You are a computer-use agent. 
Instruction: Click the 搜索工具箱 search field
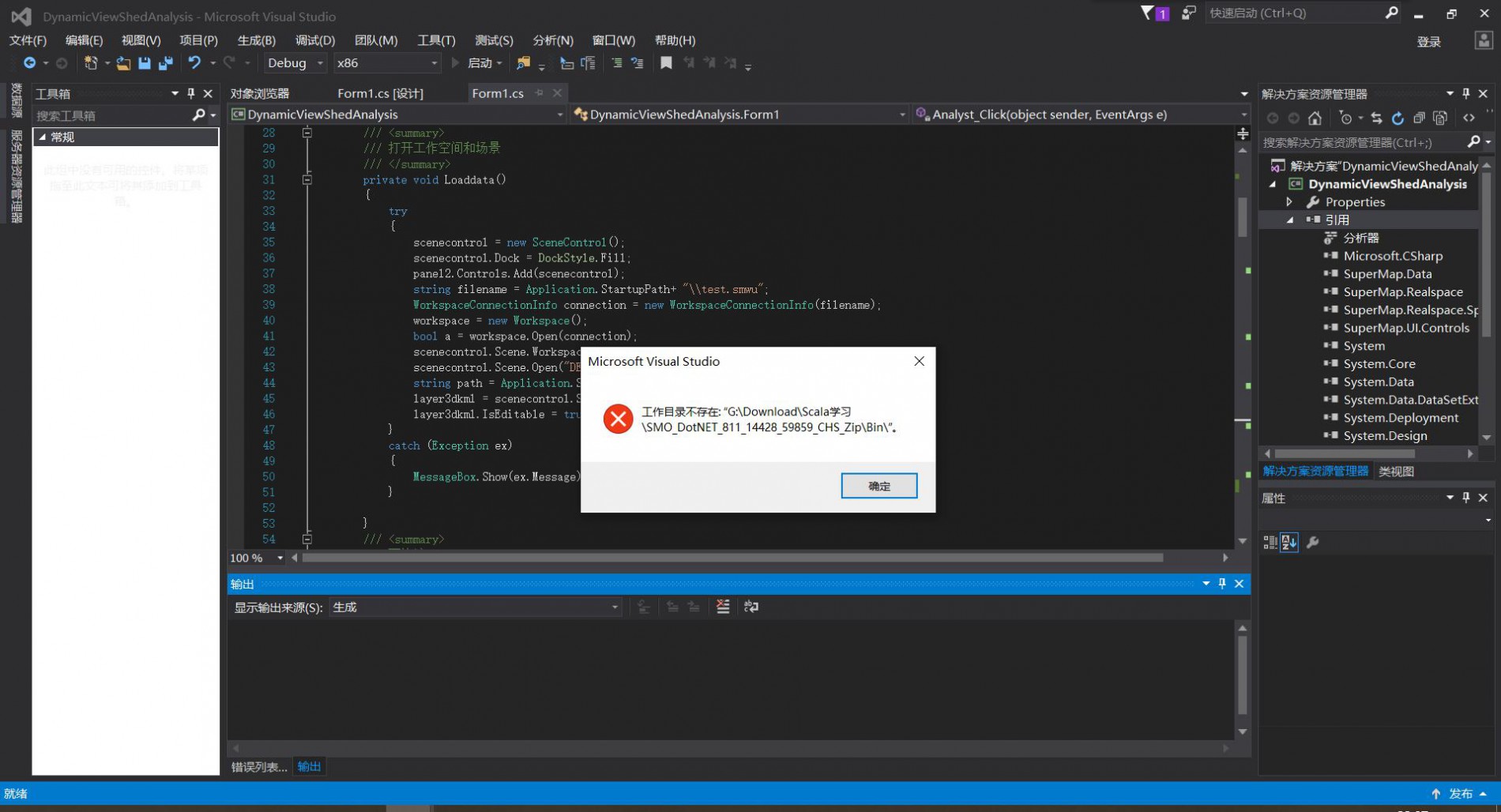pos(113,115)
